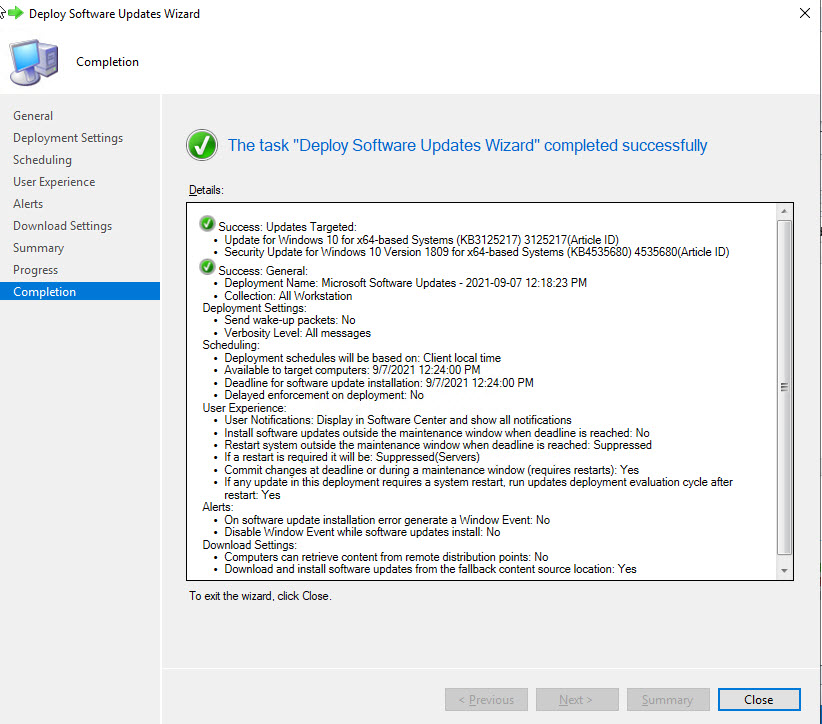Select Alerts in the wizard sidebar

coord(28,204)
